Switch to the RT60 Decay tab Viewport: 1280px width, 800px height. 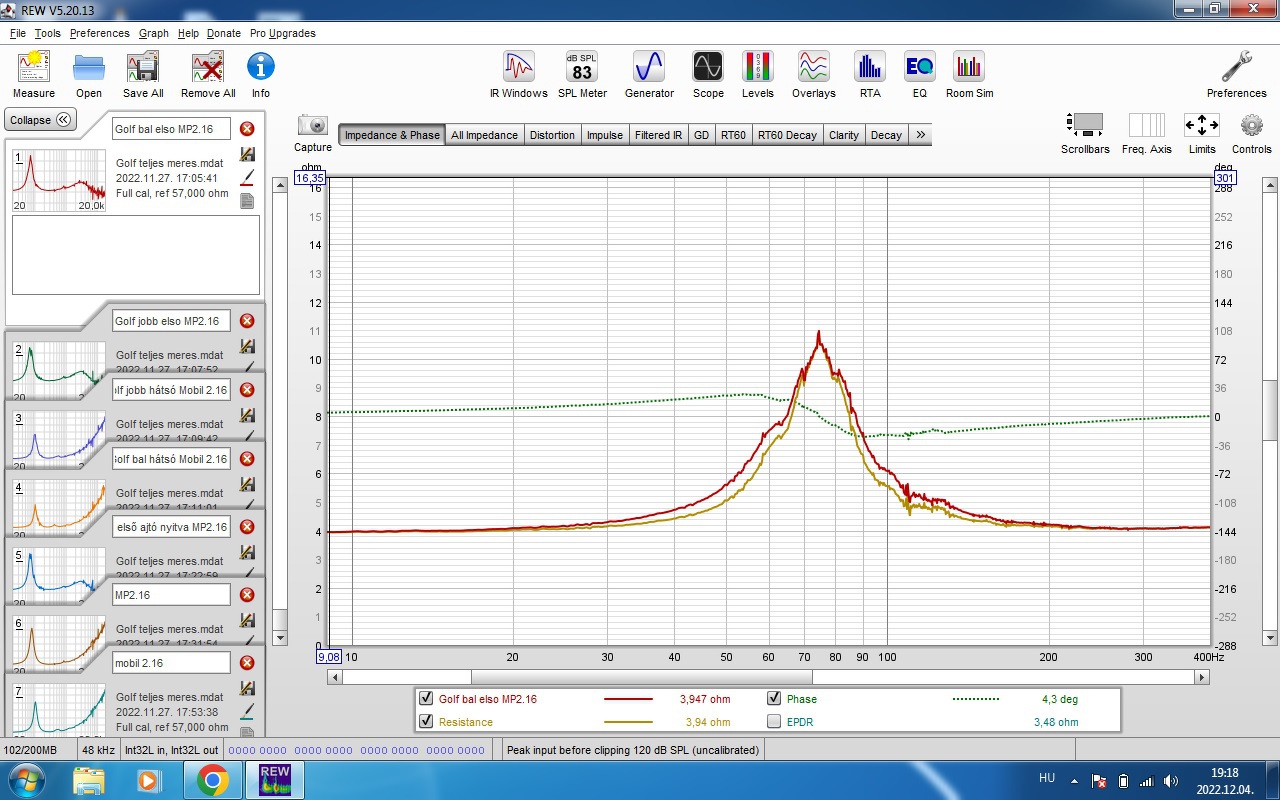point(787,135)
